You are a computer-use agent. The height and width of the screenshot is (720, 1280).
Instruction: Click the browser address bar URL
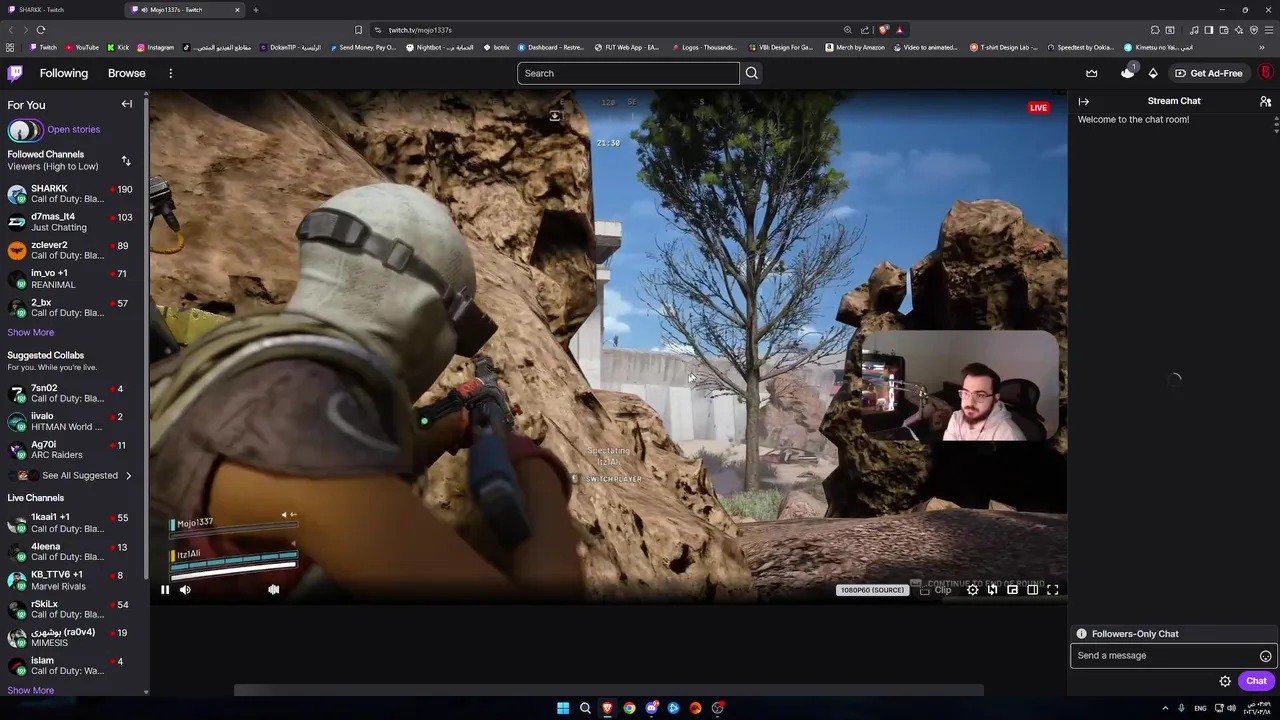[x=420, y=30]
